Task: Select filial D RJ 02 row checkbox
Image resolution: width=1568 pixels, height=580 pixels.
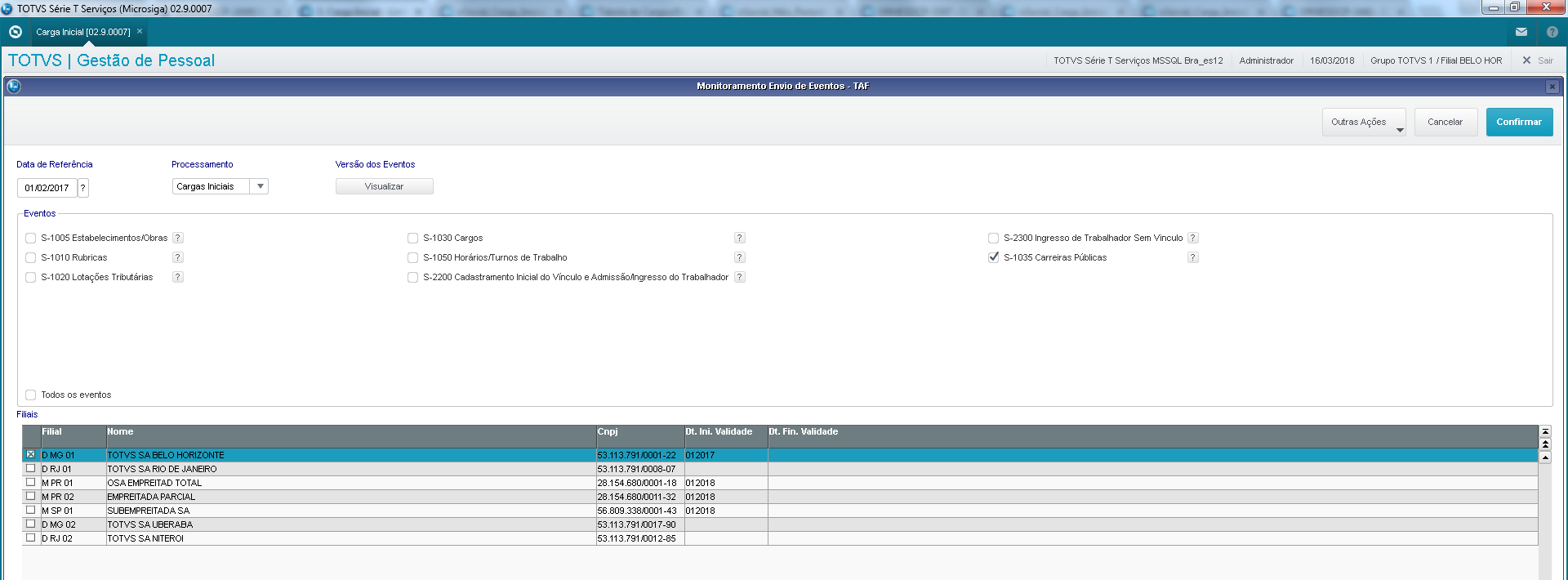Action: (31, 538)
